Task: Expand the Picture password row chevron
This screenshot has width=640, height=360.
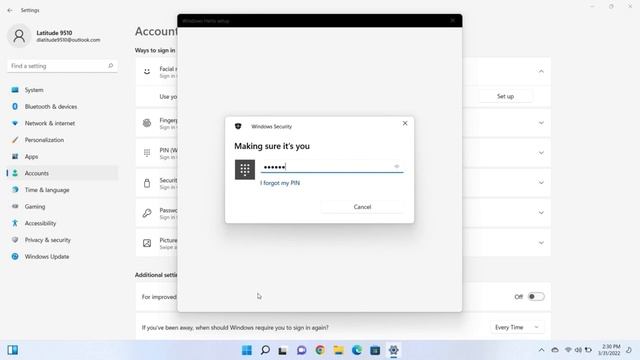Action: pos(541,243)
